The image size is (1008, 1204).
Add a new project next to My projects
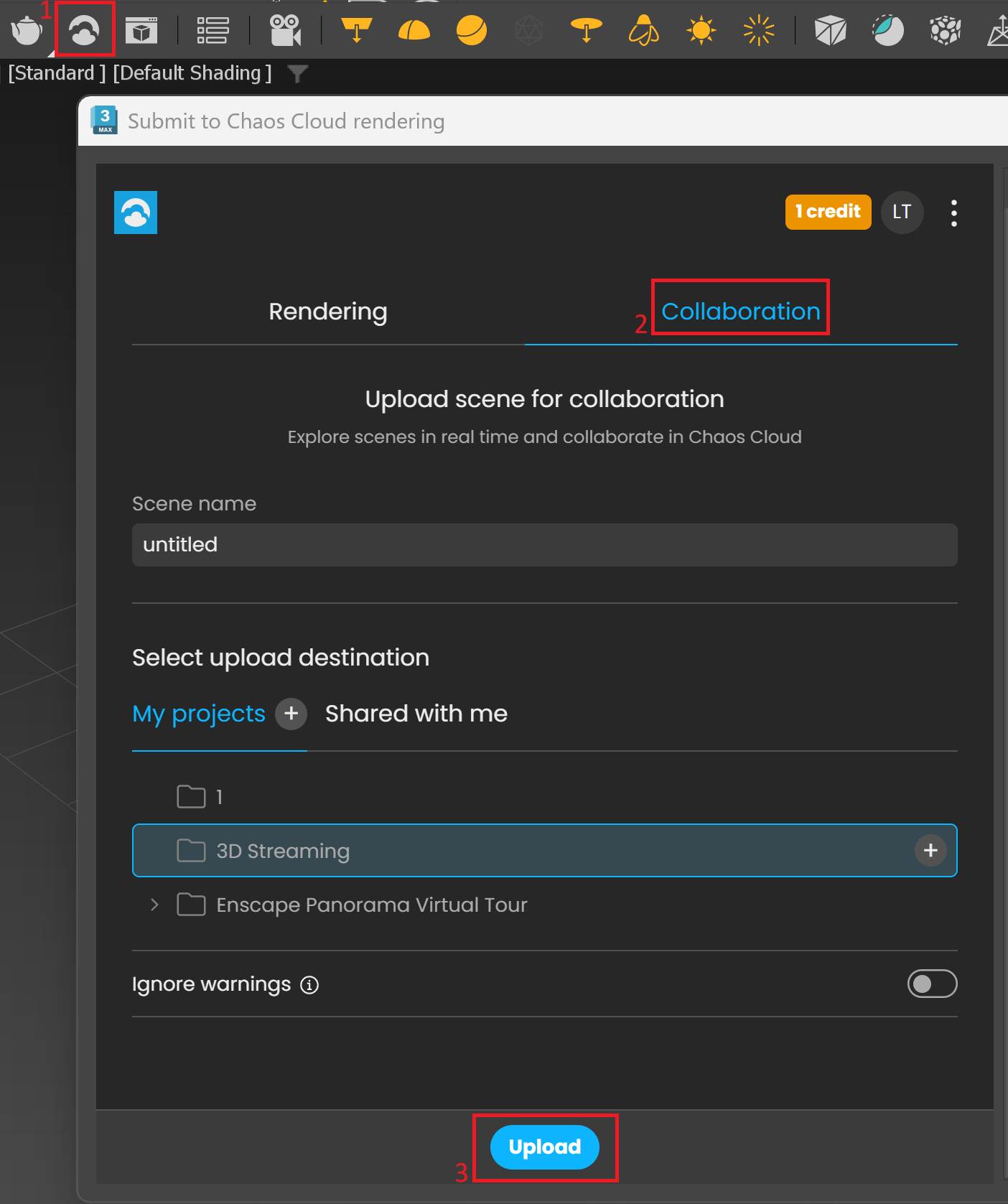(291, 714)
